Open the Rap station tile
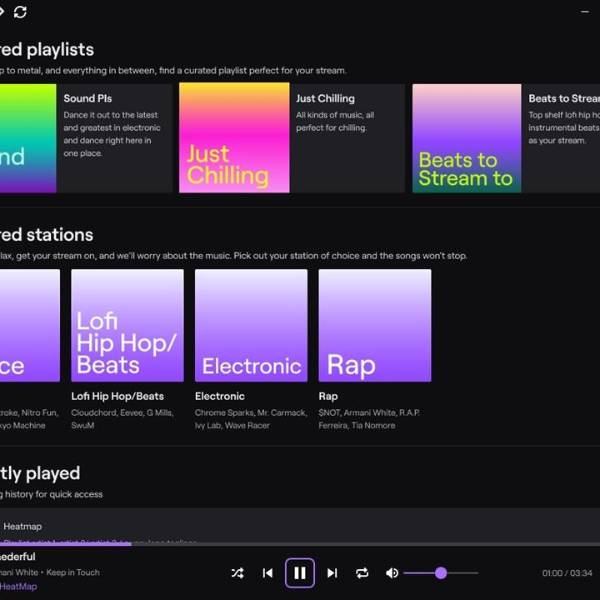 click(x=374, y=325)
